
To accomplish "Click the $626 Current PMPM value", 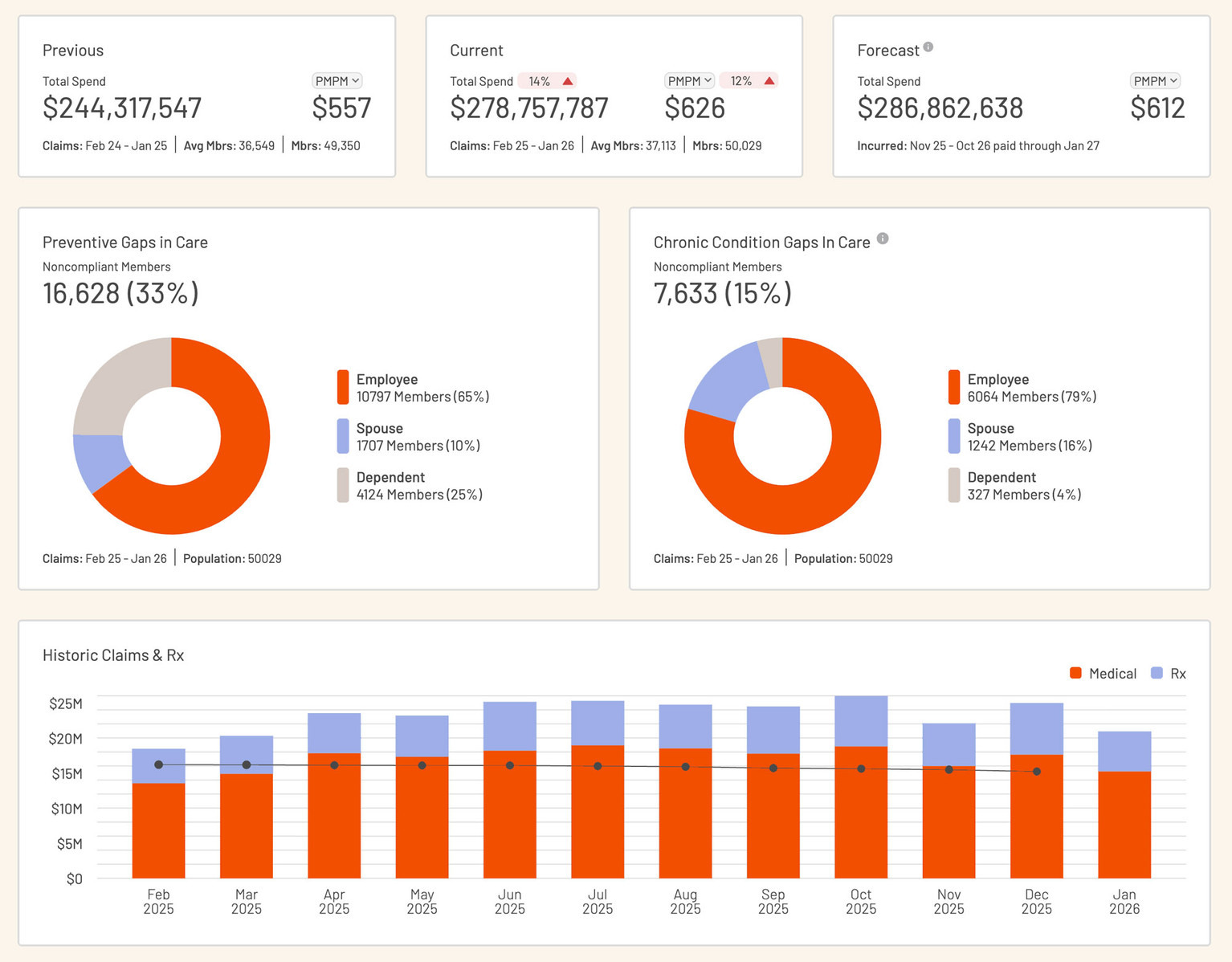I will pos(695,108).
